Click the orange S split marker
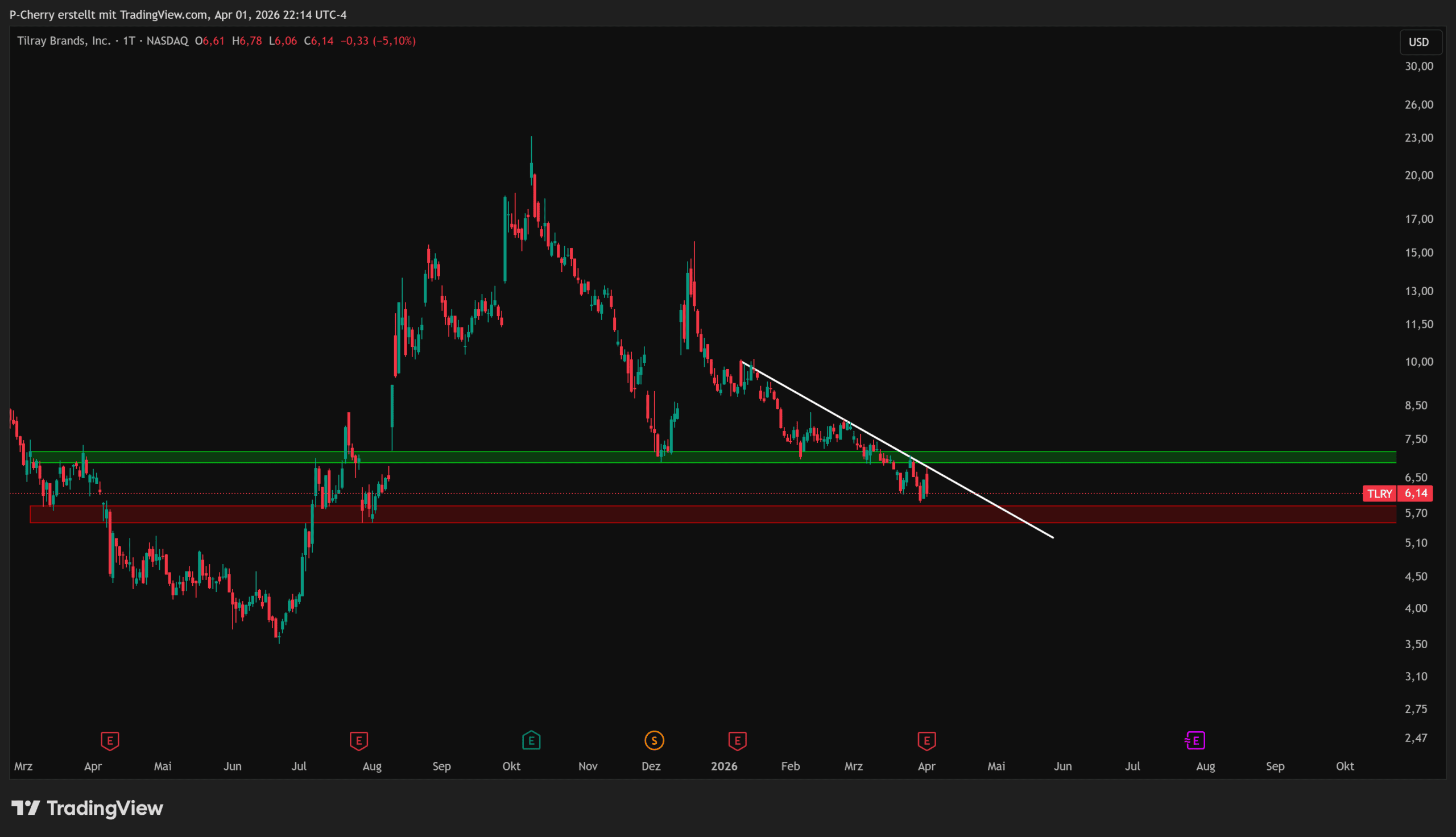Screen dimensions: 1456x837 pyautogui.click(x=654, y=740)
